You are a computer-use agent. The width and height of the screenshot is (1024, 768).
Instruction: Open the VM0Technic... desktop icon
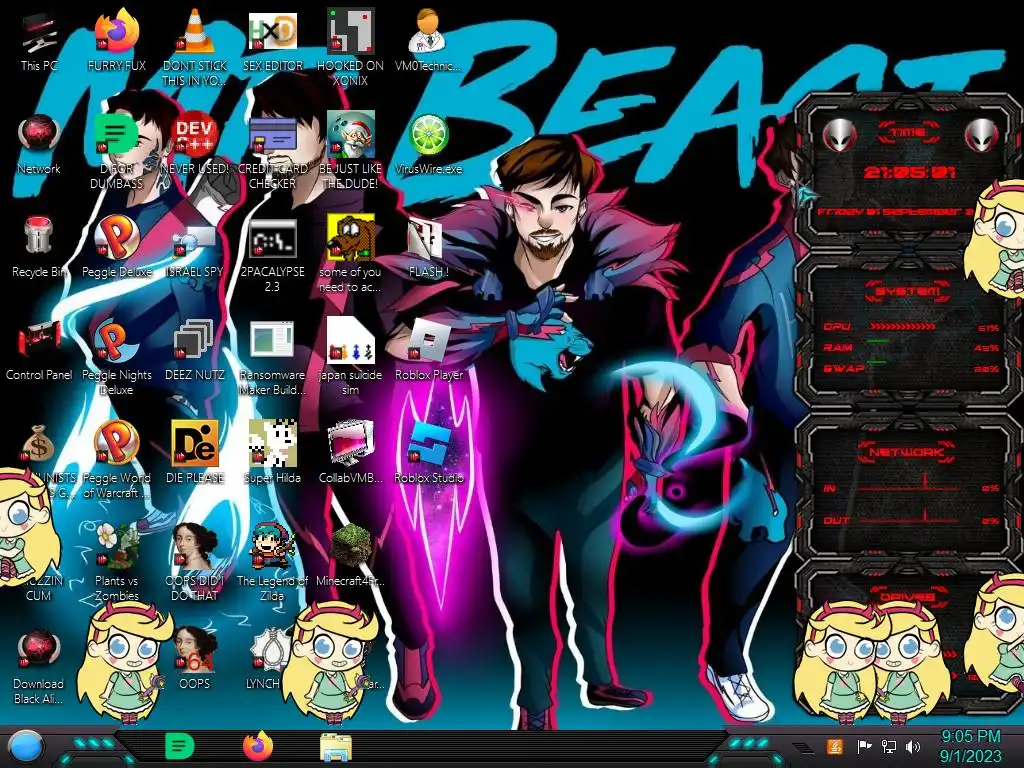428,31
